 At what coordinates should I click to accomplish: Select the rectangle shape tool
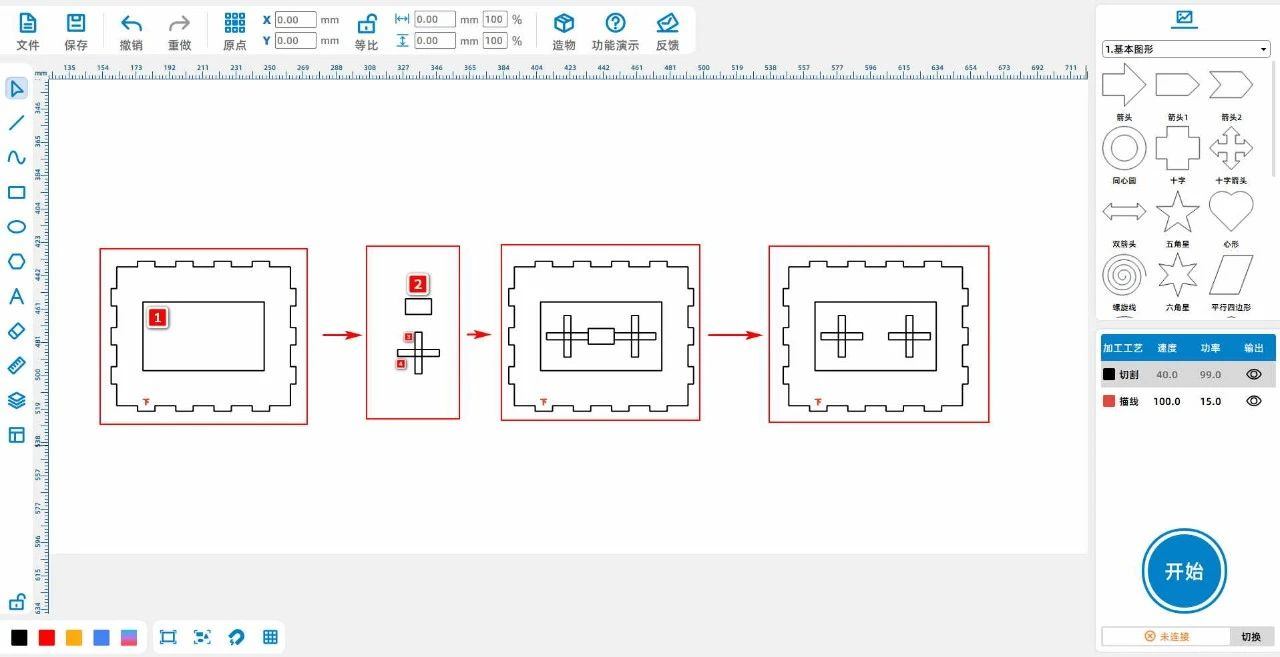click(x=16, y=192)
